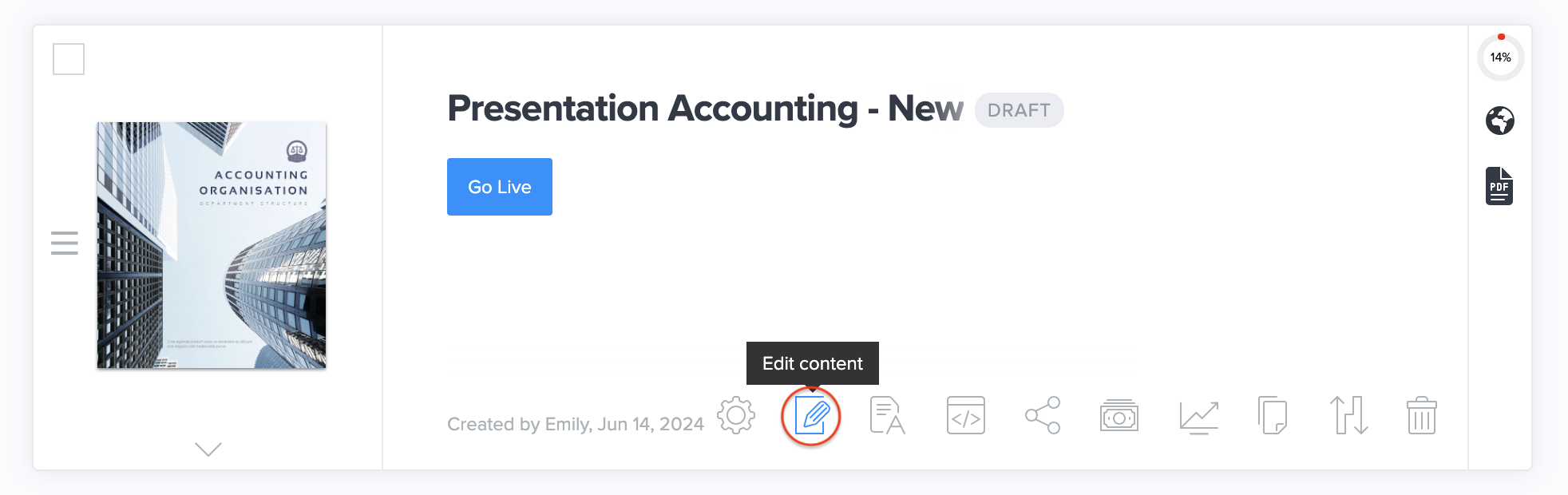Duplicate the presentation with the copy icon
The width and height of the screenshot is (1568, 495).
tap(1273, 416)
